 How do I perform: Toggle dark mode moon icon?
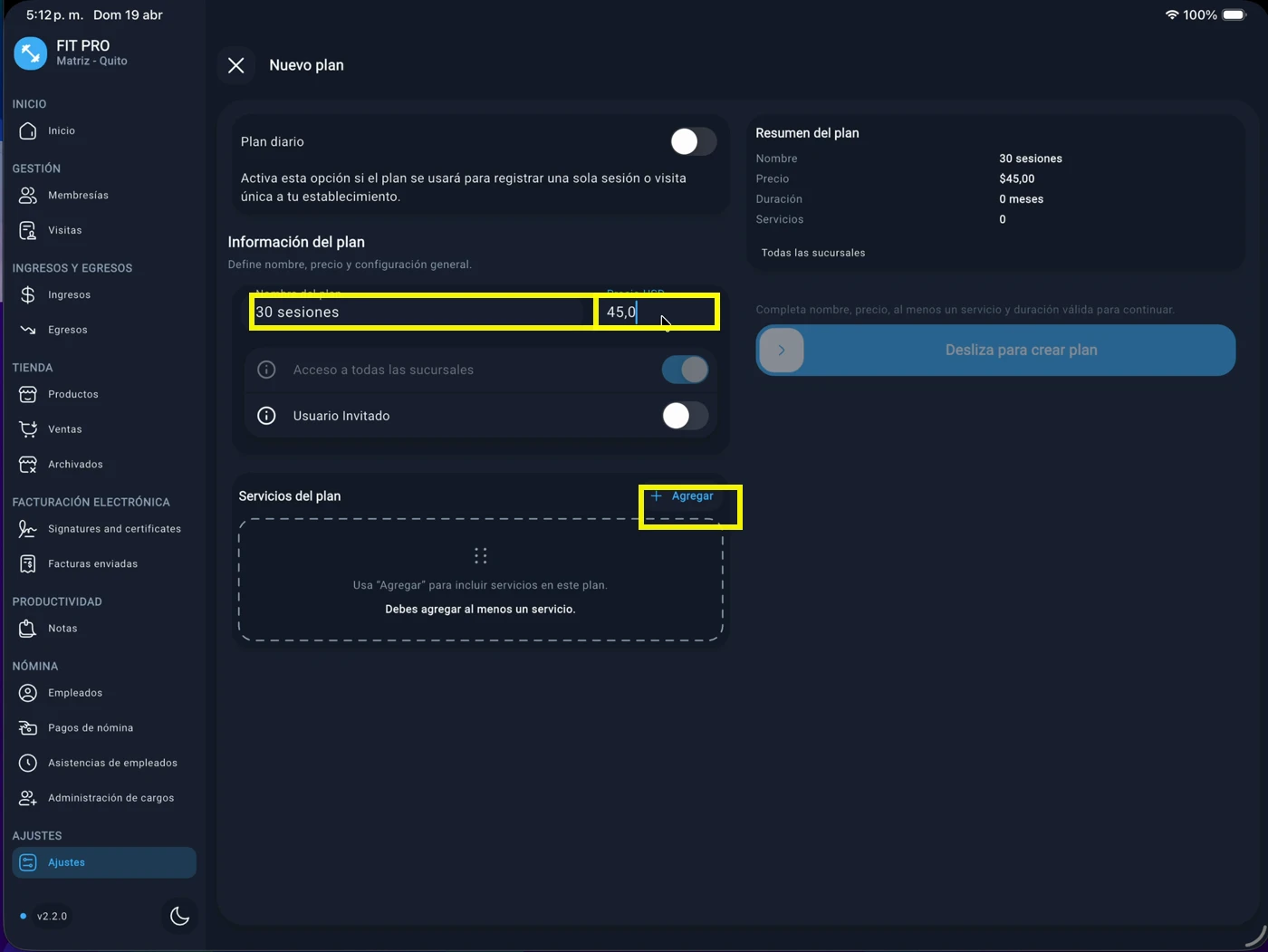tap(179, 916)
